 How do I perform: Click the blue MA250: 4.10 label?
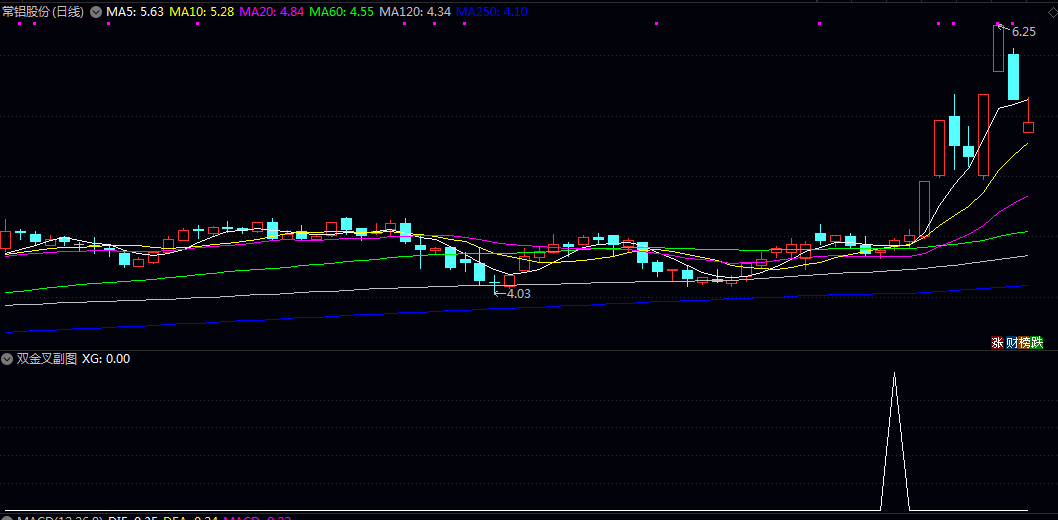click(492, 11)
